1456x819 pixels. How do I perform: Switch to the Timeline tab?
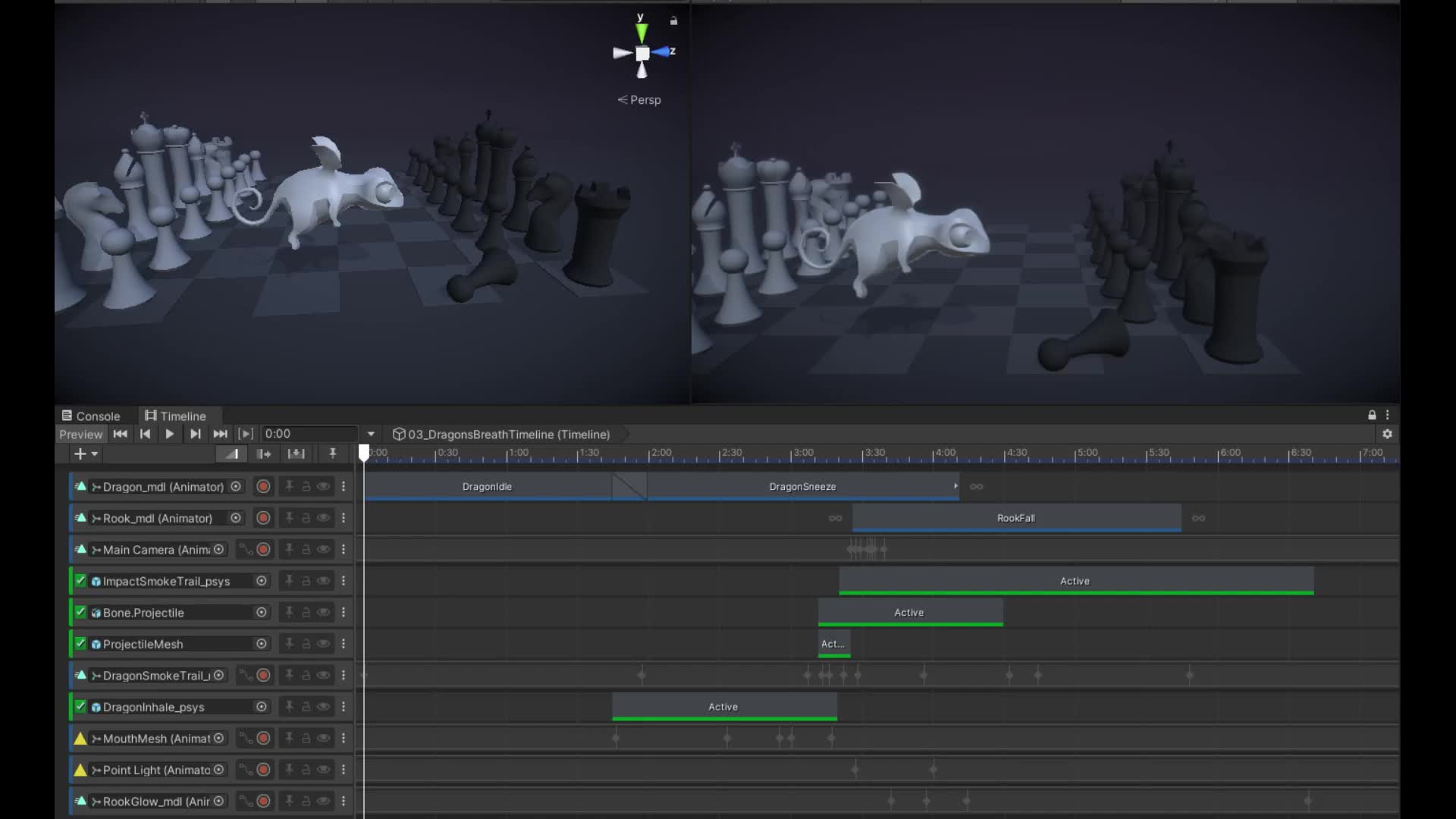pos(176,416)
